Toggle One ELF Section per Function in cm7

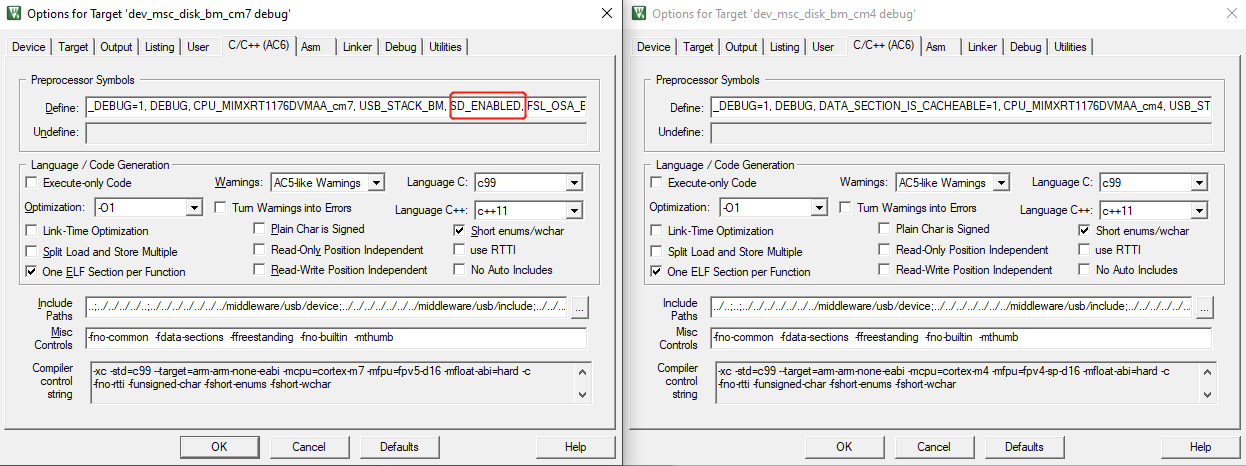tap(32, 272)
